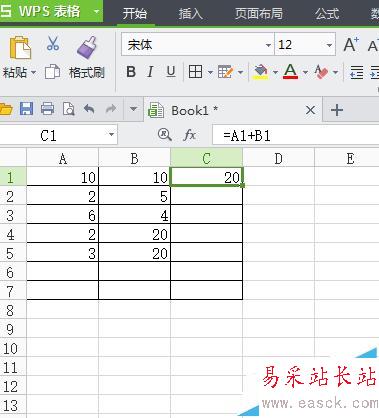This screenshot has width=379, height=418.
Task: Open the font size 12 dropdown
Action: (329, 45)
